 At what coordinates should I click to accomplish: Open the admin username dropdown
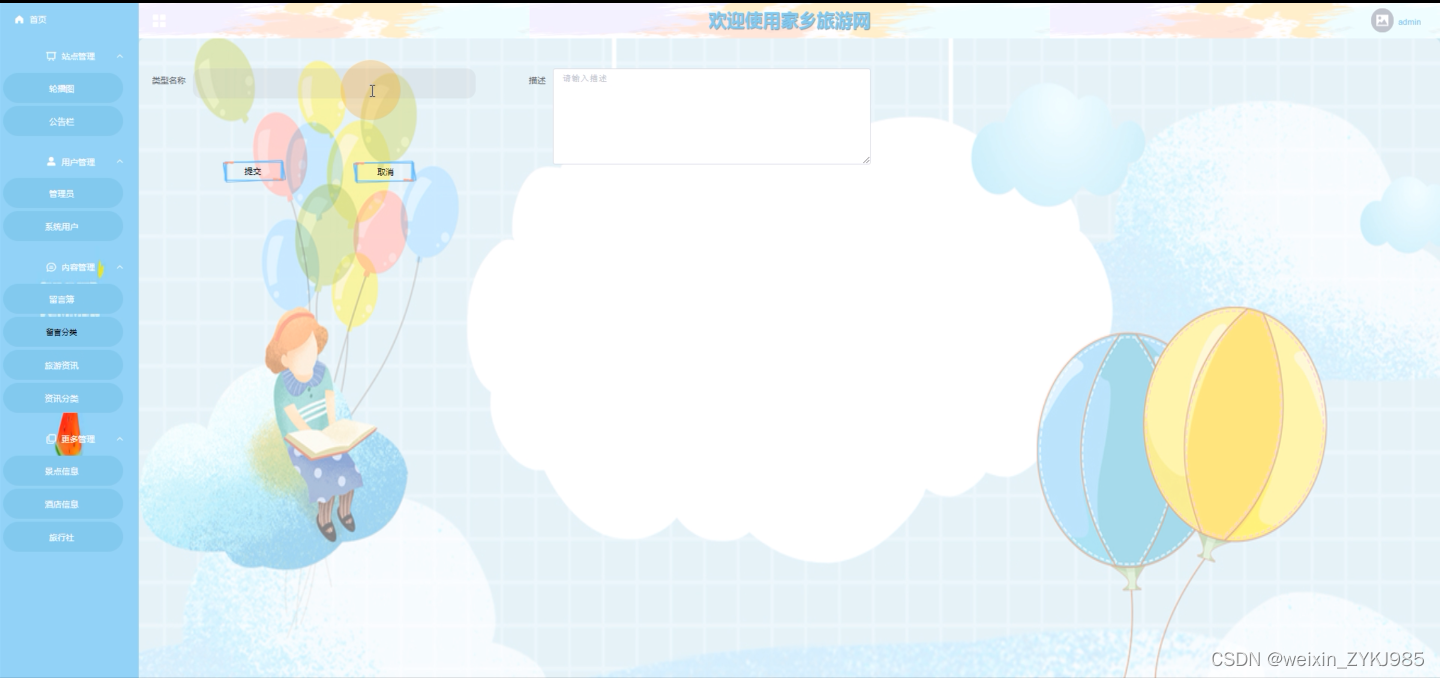(1409, 22)
